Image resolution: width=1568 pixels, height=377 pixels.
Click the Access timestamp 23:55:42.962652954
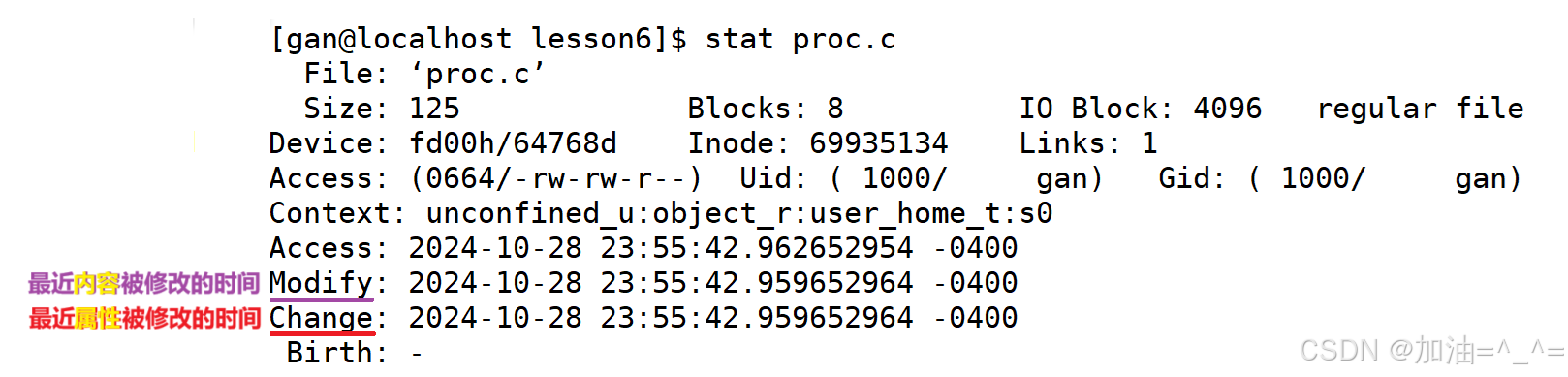(x=757, y=248)
